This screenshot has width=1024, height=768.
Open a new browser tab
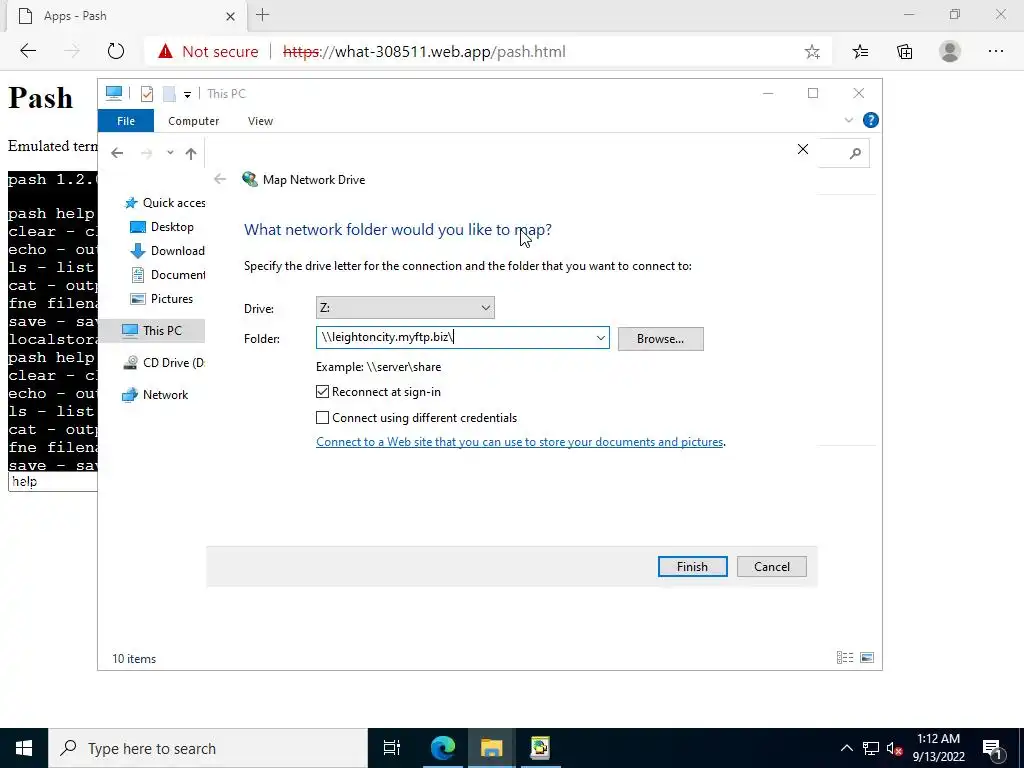tap(263, 15)
